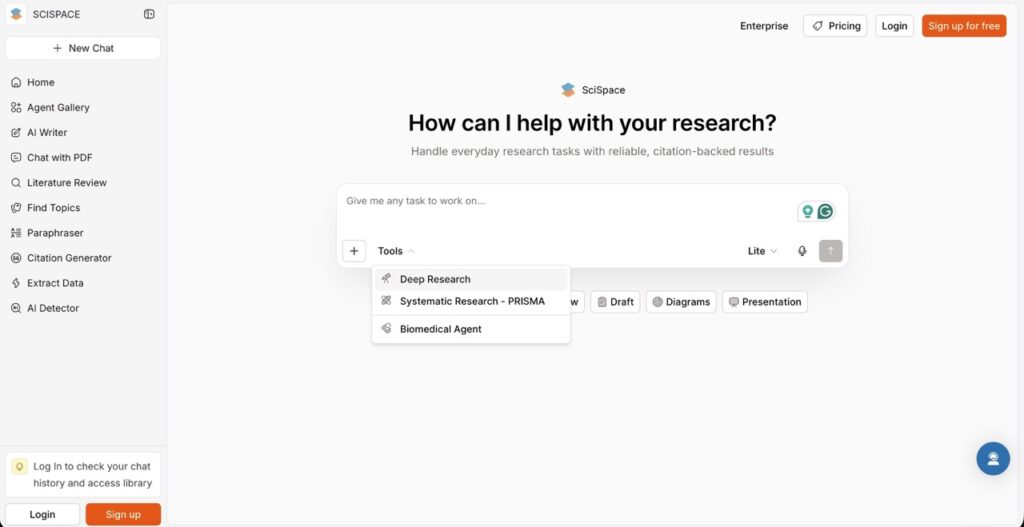Start a New Chat
1024x527 pixels.
point(83,48)
